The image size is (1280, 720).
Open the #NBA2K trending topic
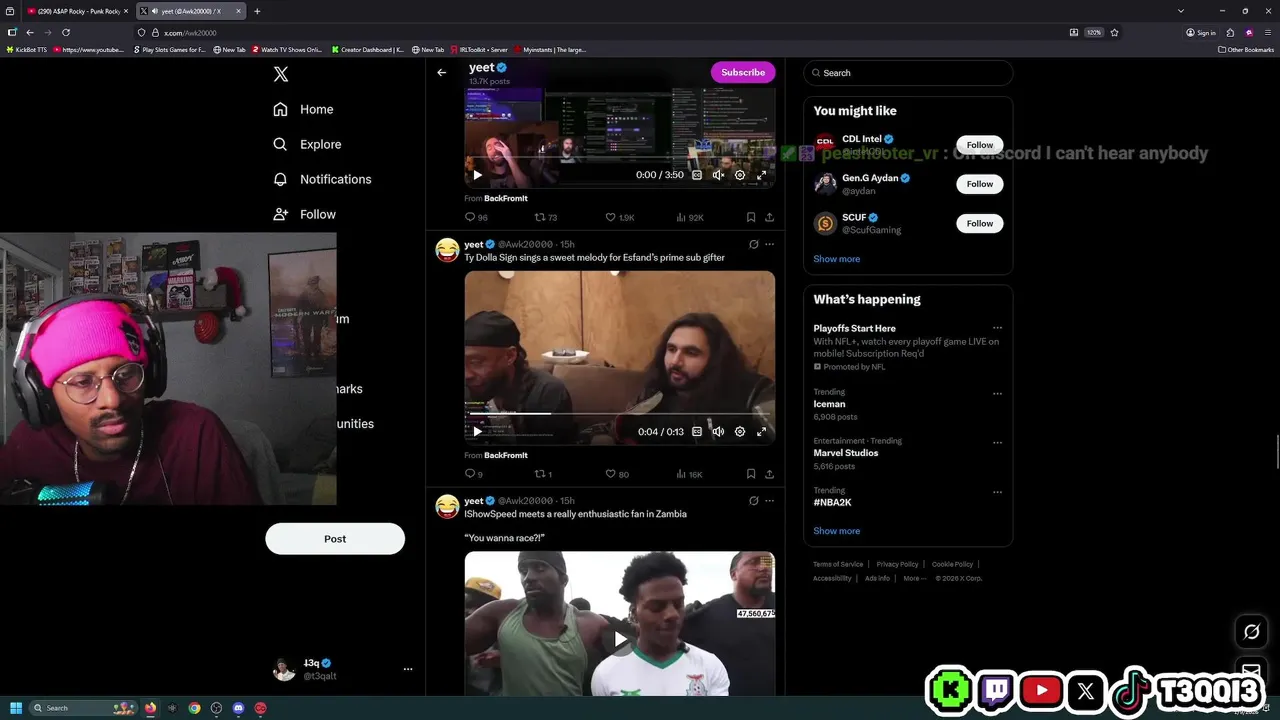point(832,502)
